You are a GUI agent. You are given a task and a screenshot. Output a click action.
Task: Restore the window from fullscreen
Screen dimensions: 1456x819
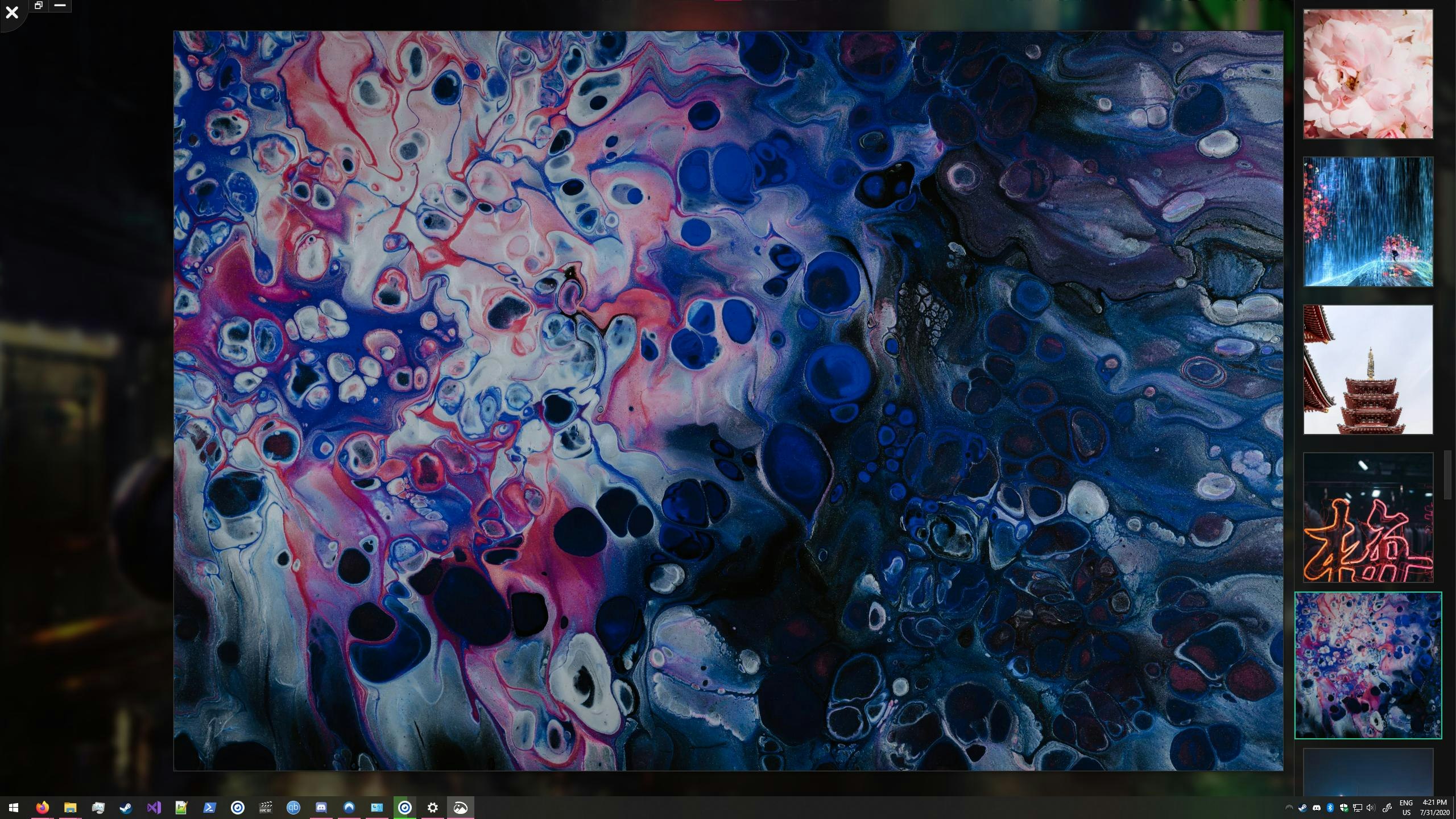click(39, 6)
